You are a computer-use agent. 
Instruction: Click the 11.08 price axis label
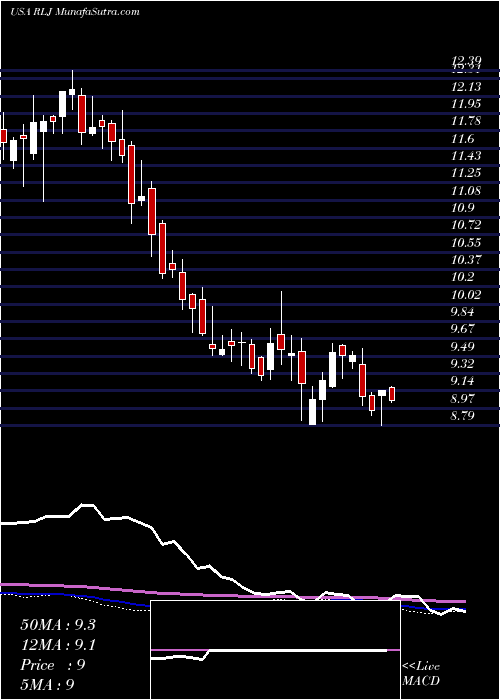coord(466,191)
